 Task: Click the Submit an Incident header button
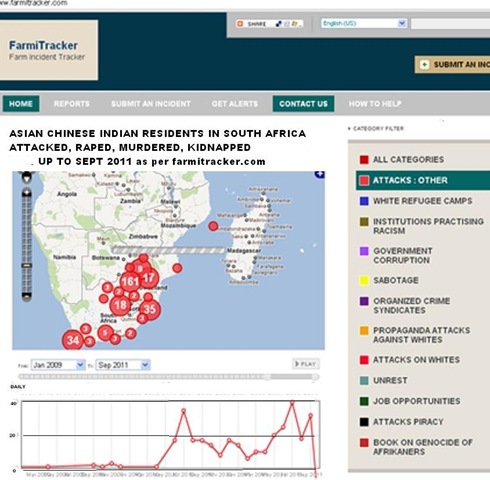(452, 64)
